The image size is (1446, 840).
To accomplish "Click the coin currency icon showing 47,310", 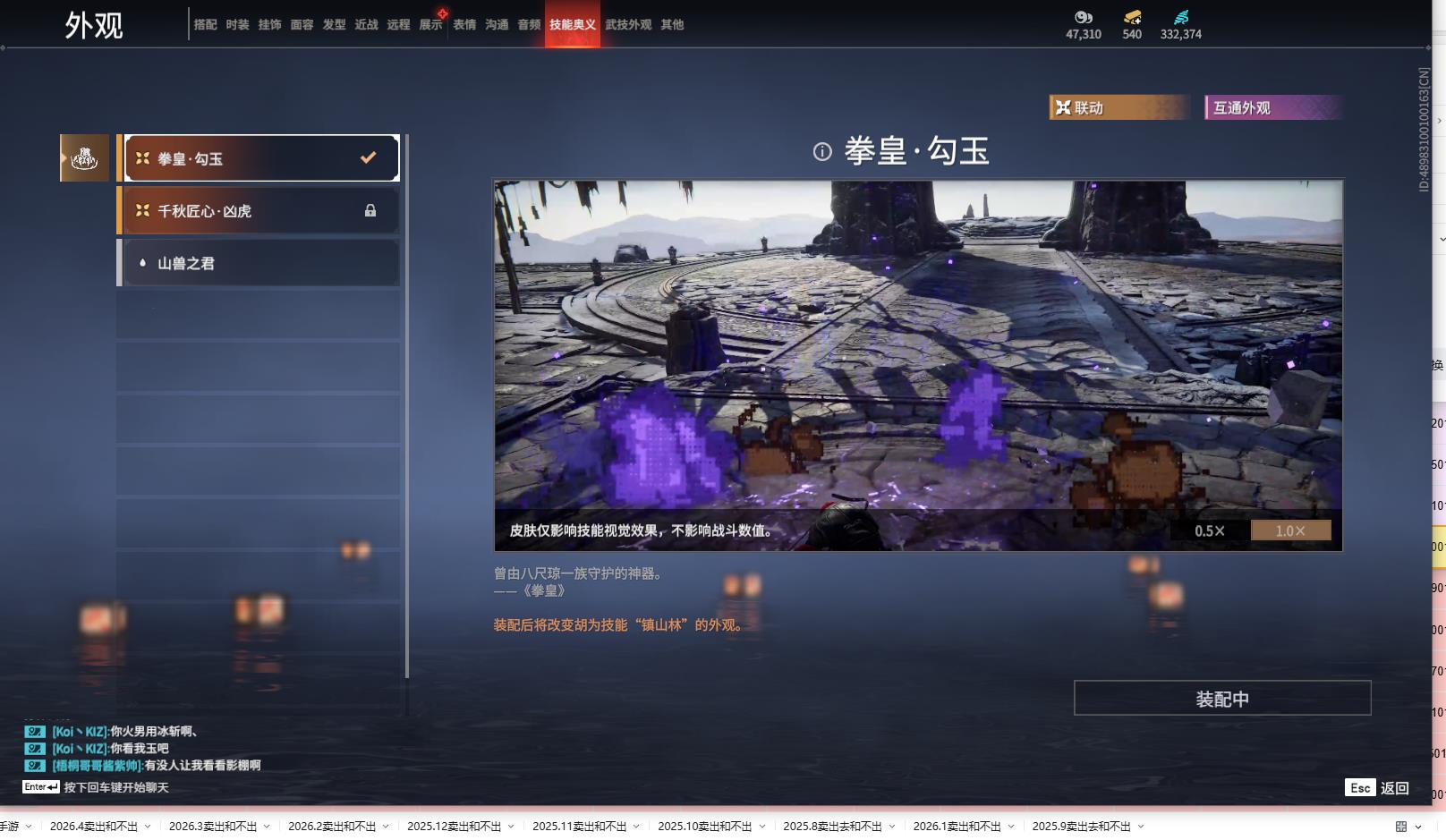I will coord(1083,16).
